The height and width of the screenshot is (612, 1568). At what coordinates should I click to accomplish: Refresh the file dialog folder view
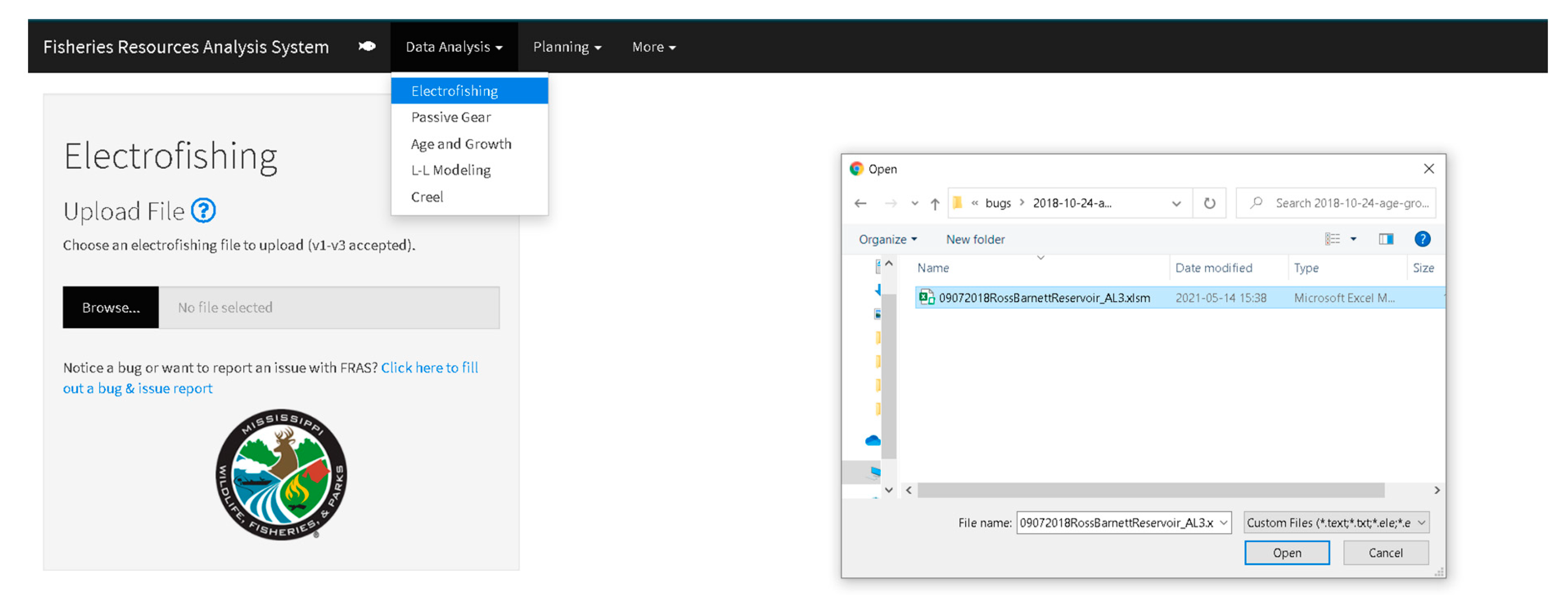tap(1209, 203)
